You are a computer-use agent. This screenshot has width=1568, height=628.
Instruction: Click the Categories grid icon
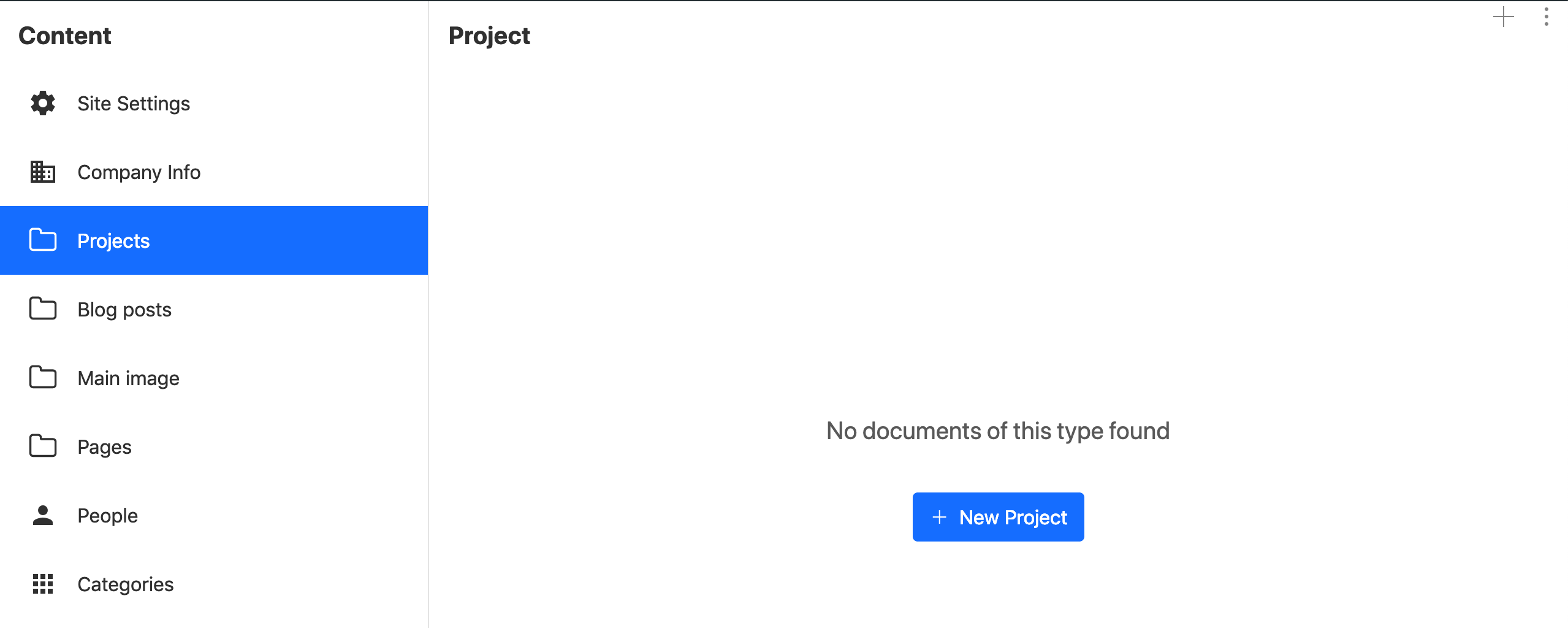tap(42, 583)
